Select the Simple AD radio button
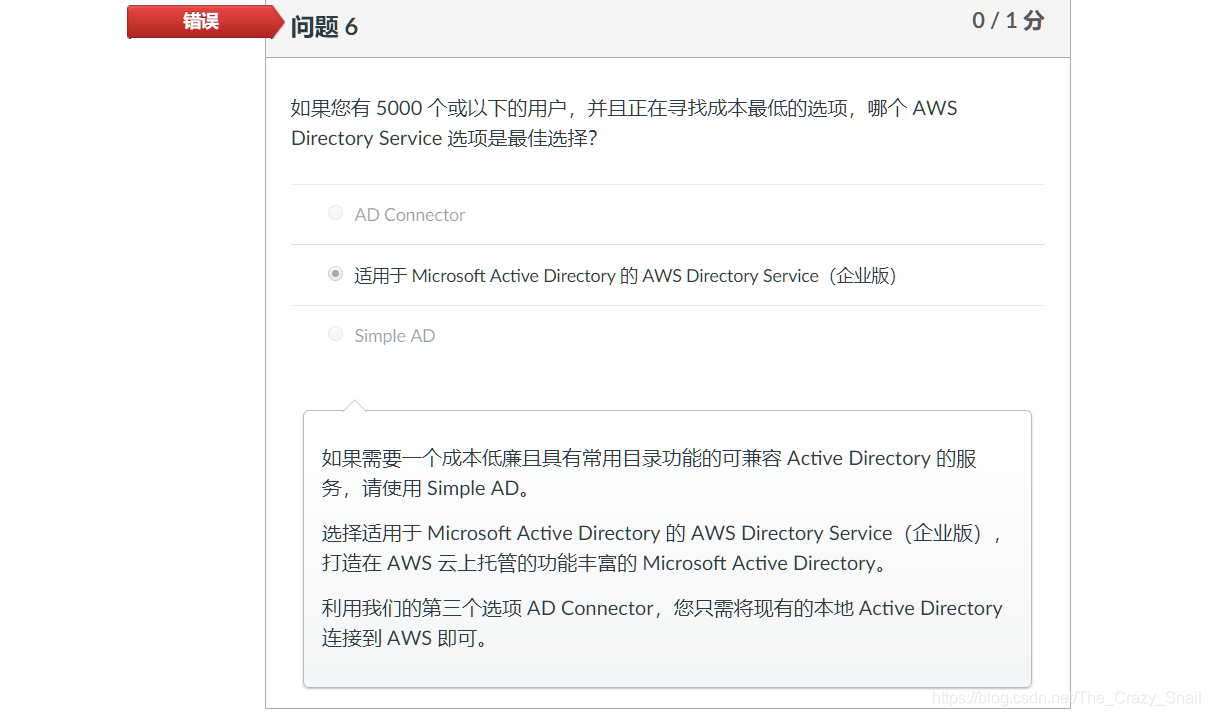1210x716 pixels. point(335,334)
